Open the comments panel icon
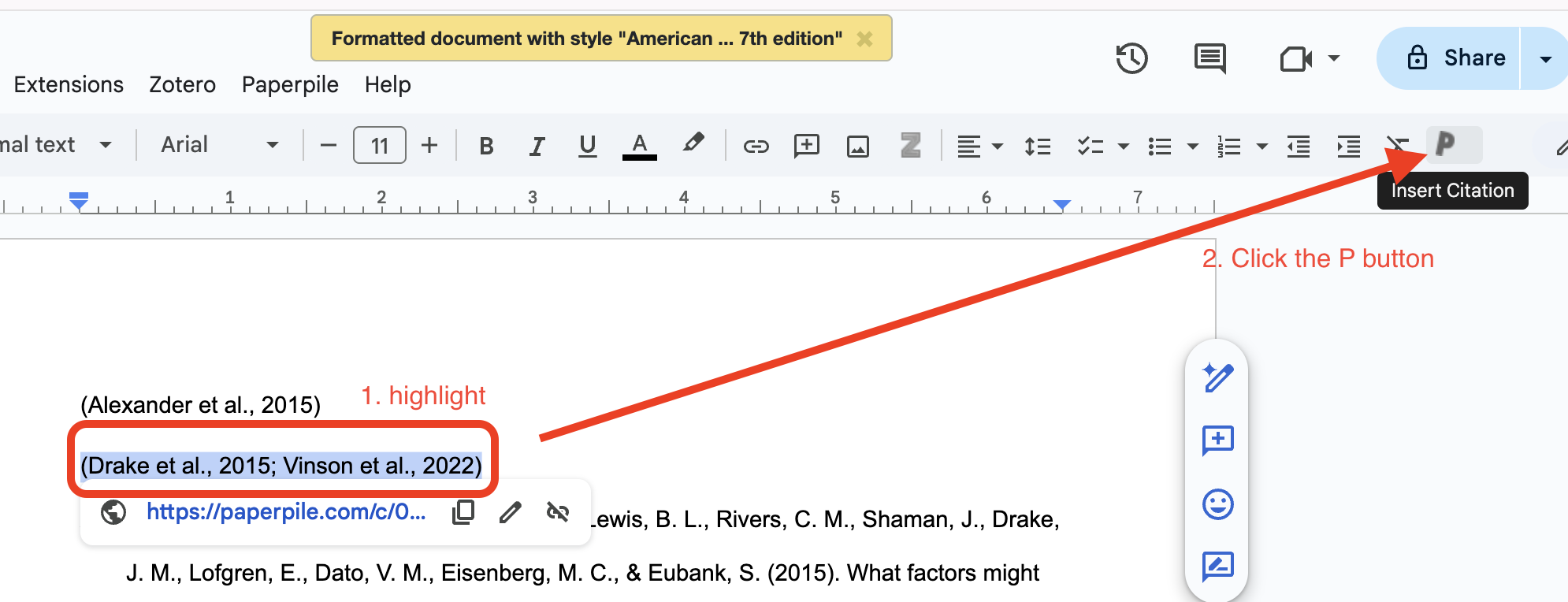Image resolution: width=1568 pixels, height=602 pixels. [1209, 58]
